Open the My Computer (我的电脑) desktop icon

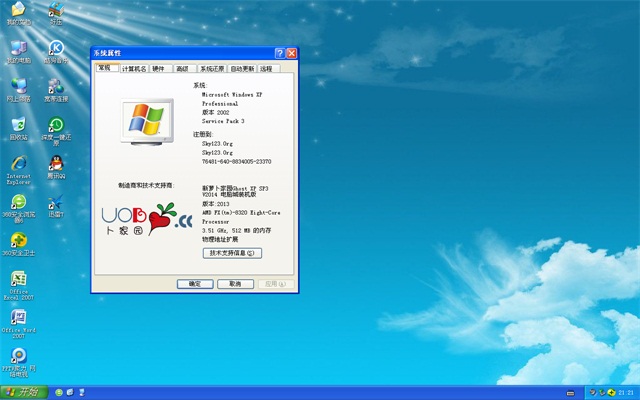coord(18,49)
